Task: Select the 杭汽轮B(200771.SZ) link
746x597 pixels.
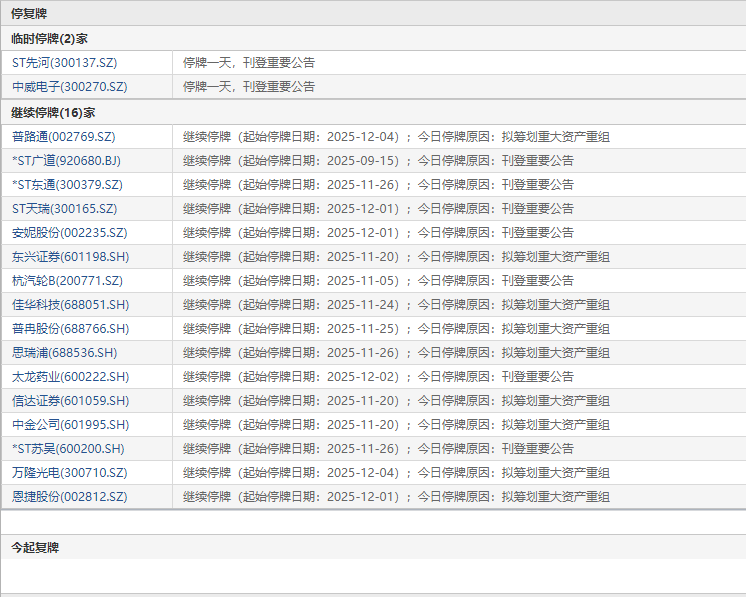Action: [67, 281]
